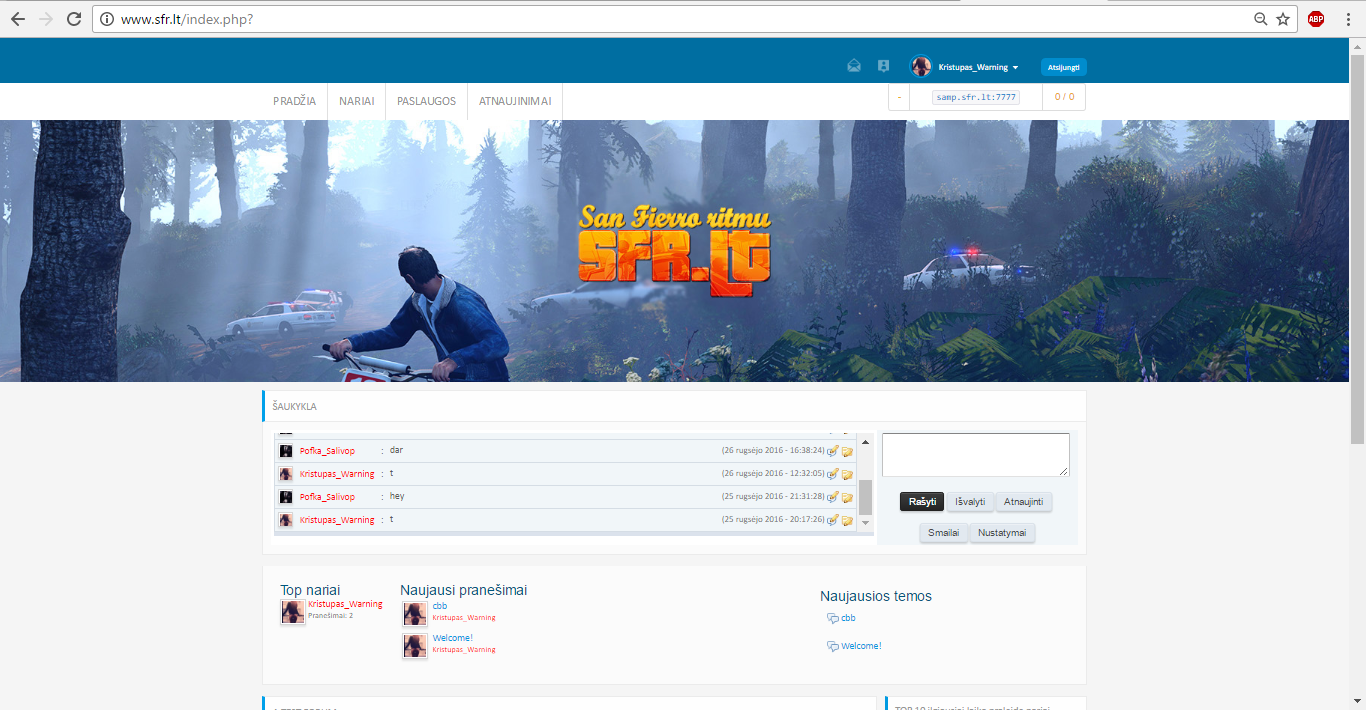
Task: Click the Atsijungti logout button
Action: click(1063, 67)
